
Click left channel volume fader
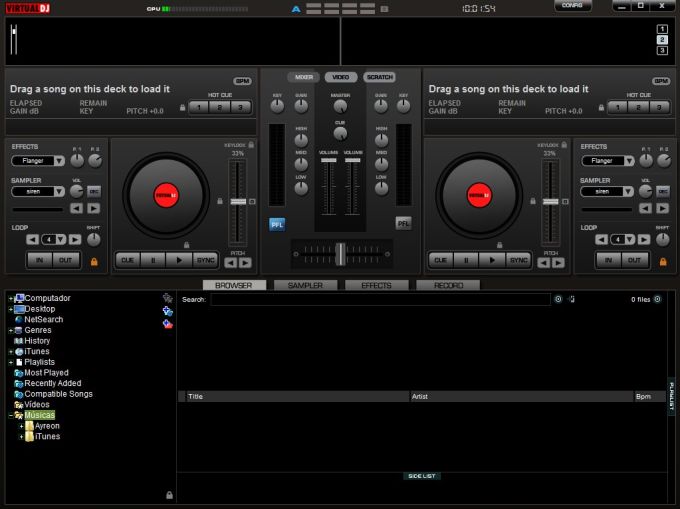tap(328, 160)
